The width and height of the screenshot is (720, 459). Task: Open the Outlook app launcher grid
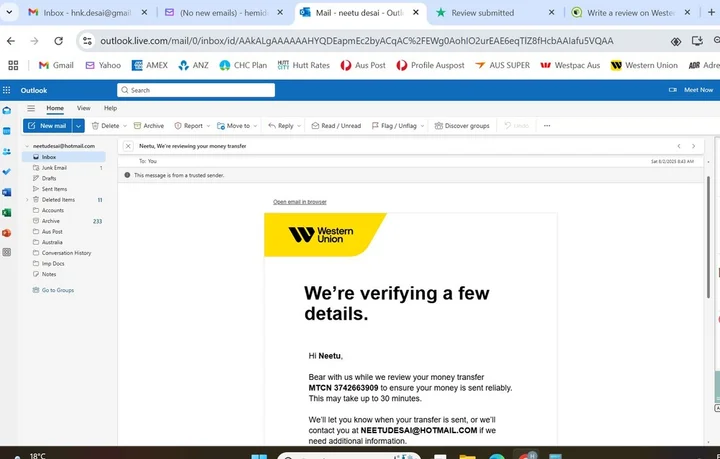point(8,90)
